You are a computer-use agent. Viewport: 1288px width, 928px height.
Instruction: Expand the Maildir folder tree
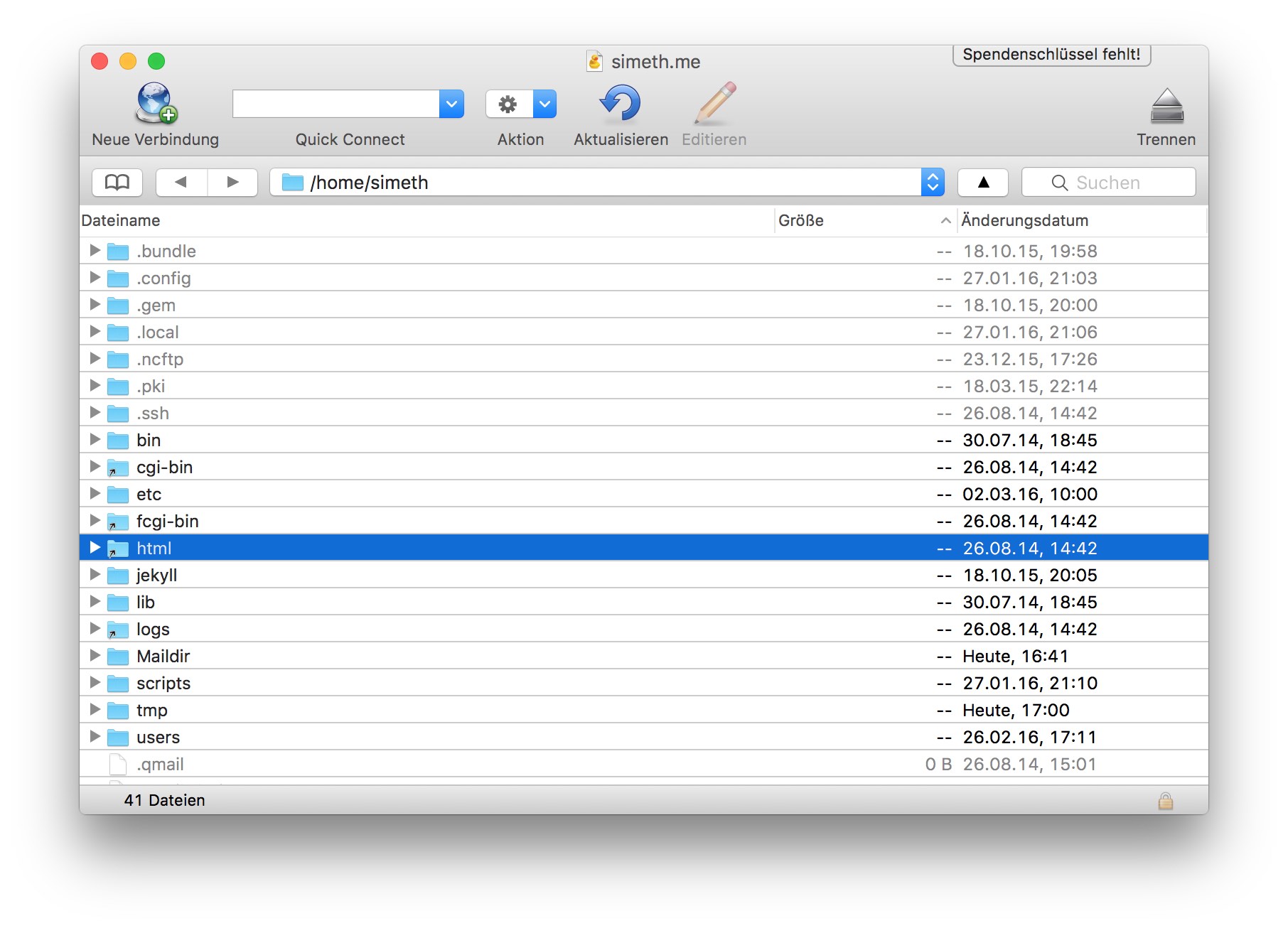tap(95, 656)
